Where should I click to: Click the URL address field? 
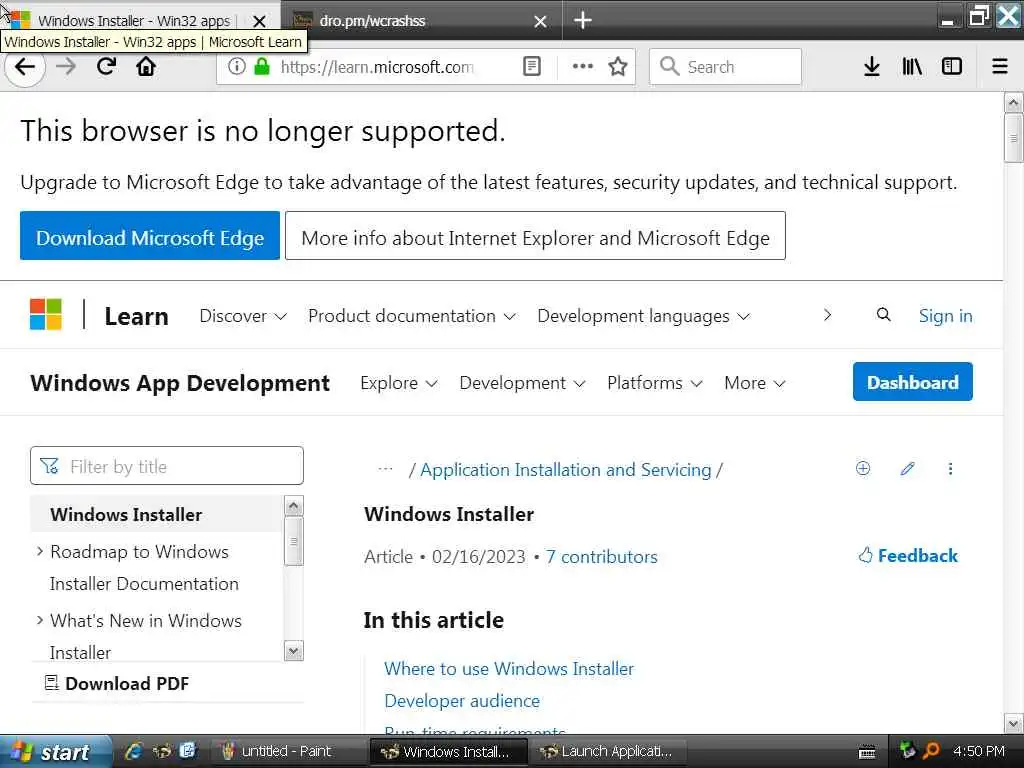[x=377, y=66]
